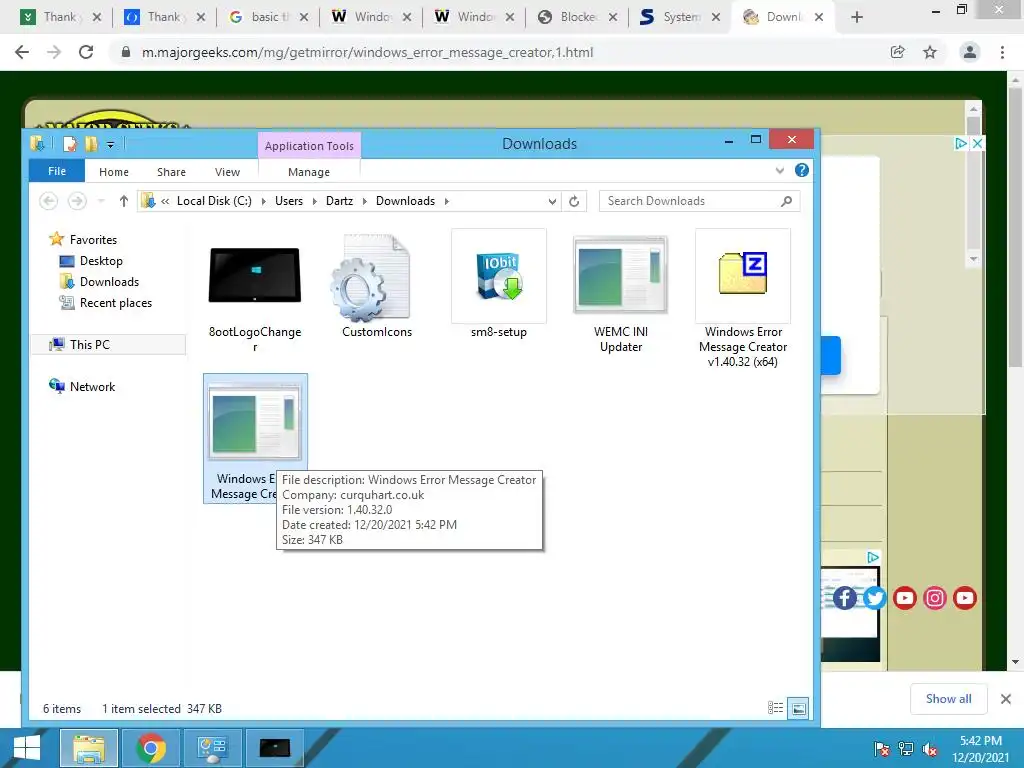Image resolution: width=1024 pixels, height=768 pixels.
Task: Go up one folder level
Action: tap(123, 201)
